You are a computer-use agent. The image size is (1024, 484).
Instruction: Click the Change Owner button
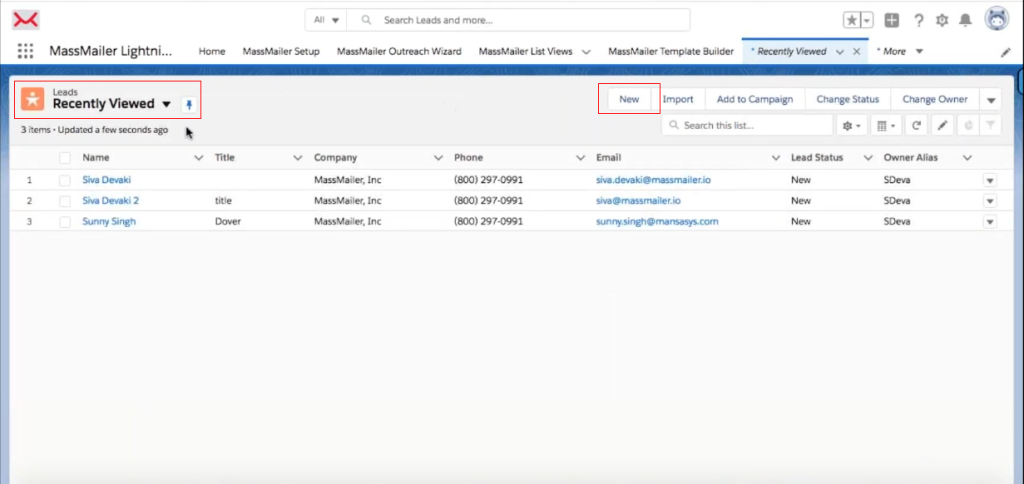tap(935, 99)
